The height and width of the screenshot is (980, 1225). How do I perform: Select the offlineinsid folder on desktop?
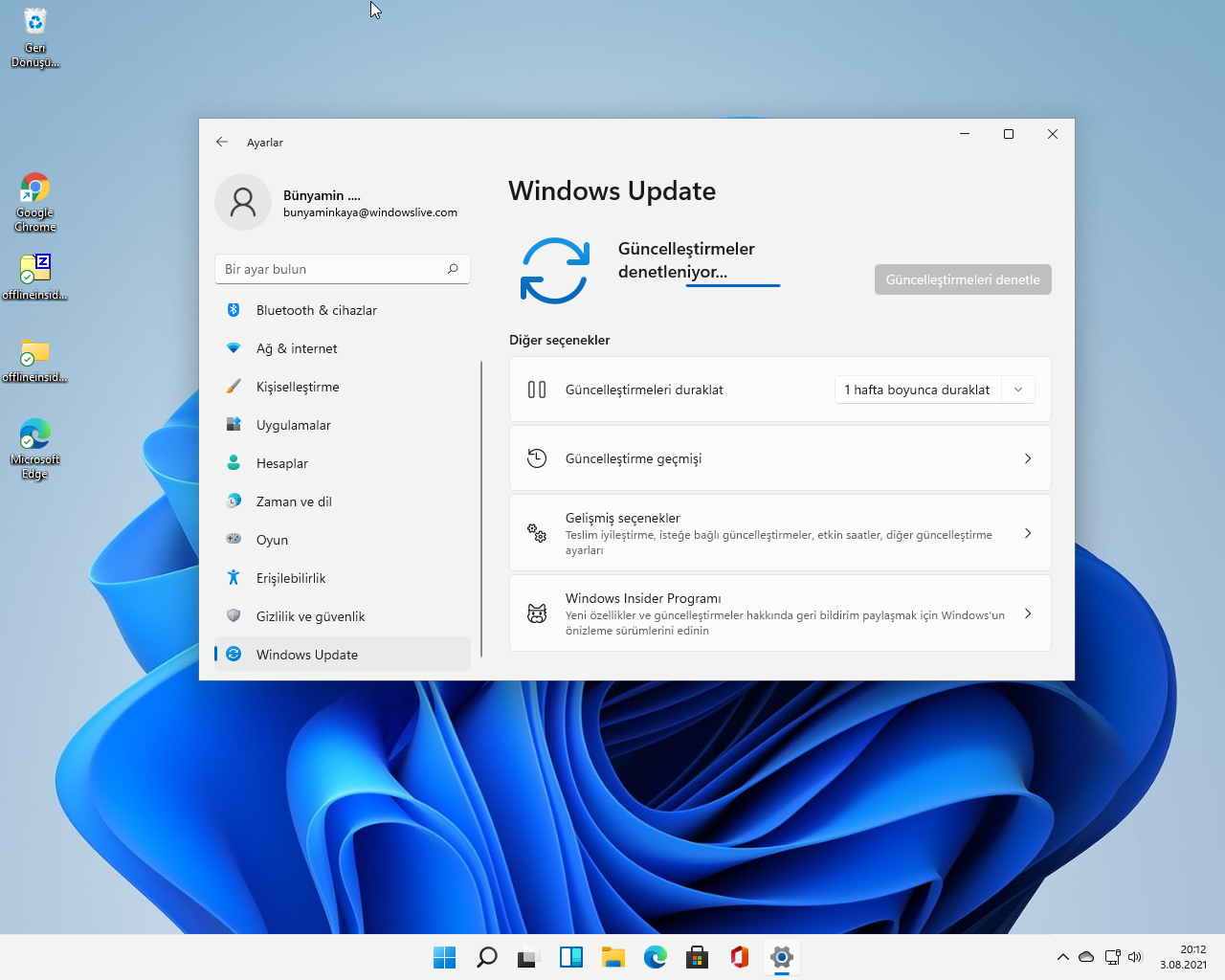[35, 360]
